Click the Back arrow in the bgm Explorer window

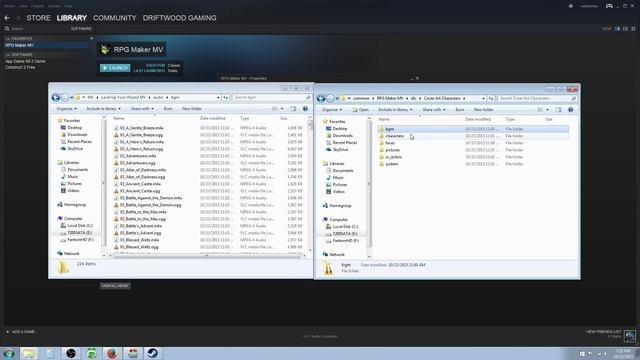coord(56,98)
